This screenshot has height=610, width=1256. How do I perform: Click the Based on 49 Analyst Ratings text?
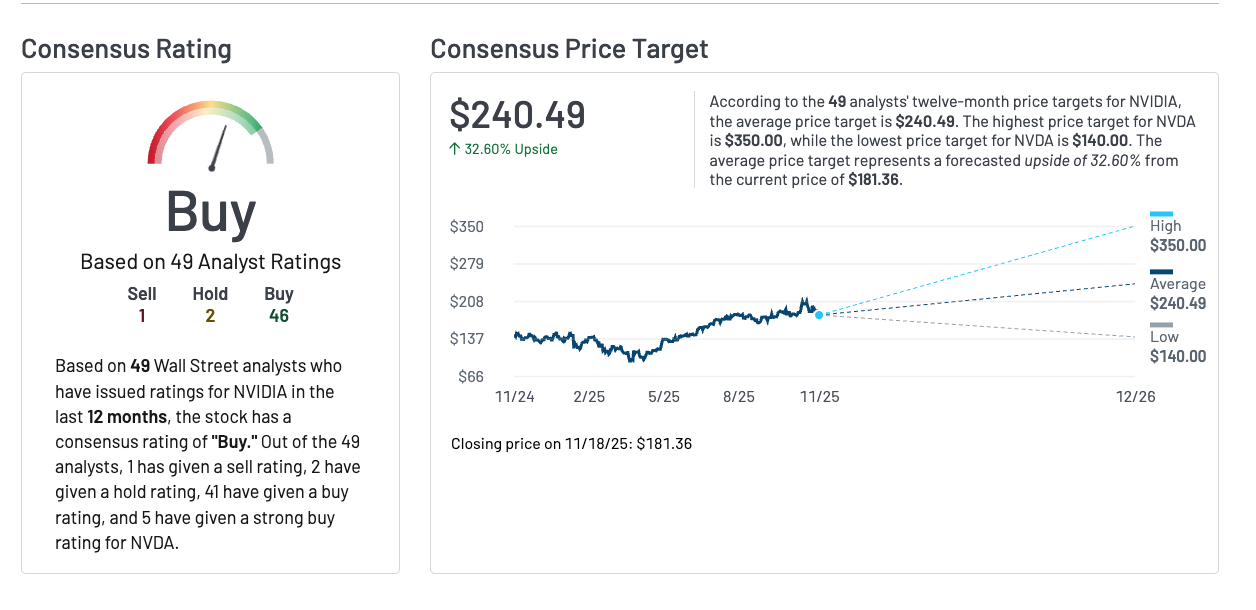pyautogui.click(x=211, y=262)
